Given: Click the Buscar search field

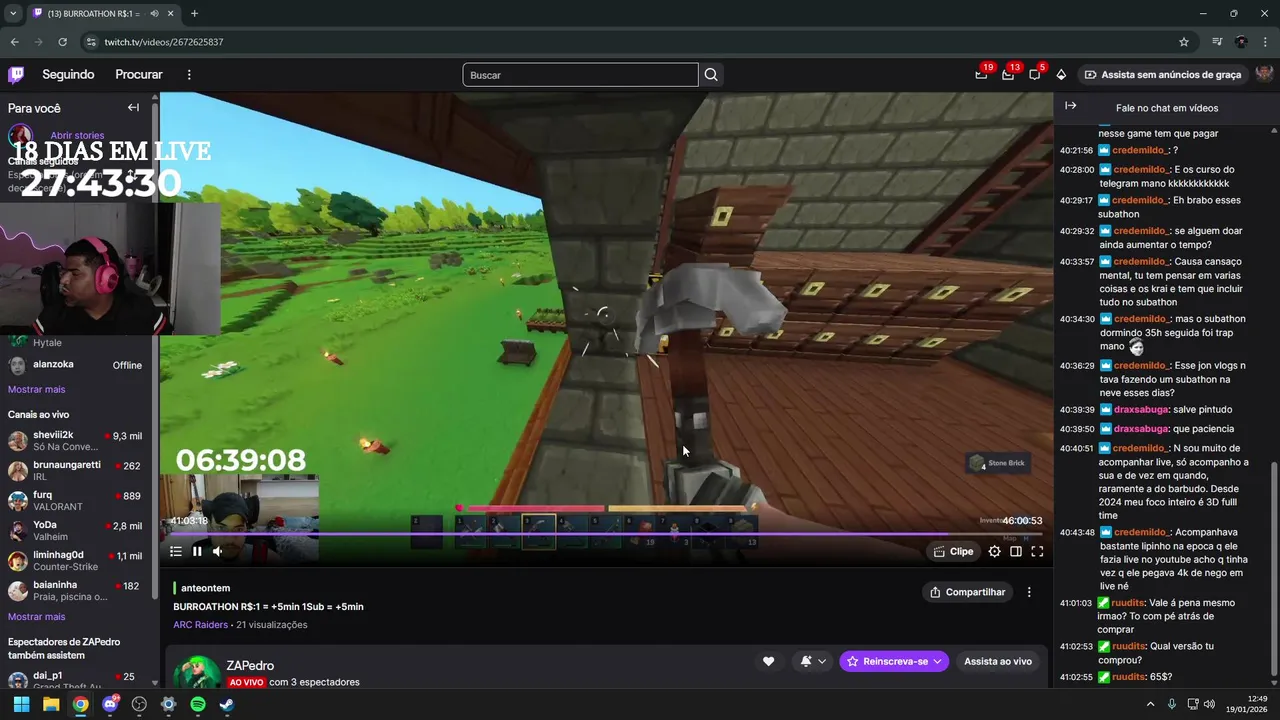Looking at the screenshot, I should pyautogui.click(x=580, y=75).
